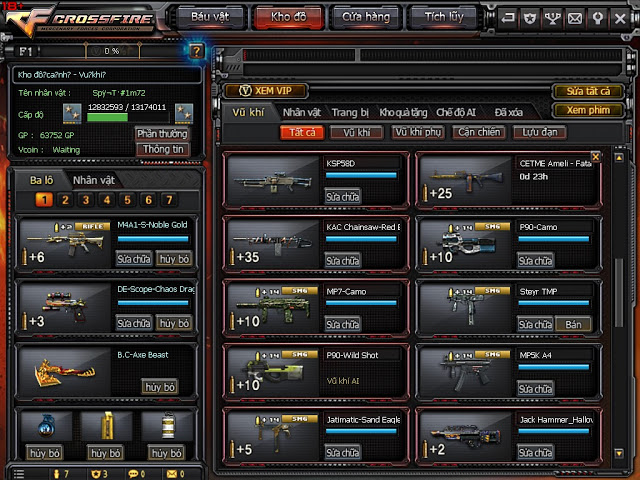The width and height of the screenshot is (640, 480).
Task: Select the Jack Hammer_Halloween shotgun icon
Action: [466, 436]
